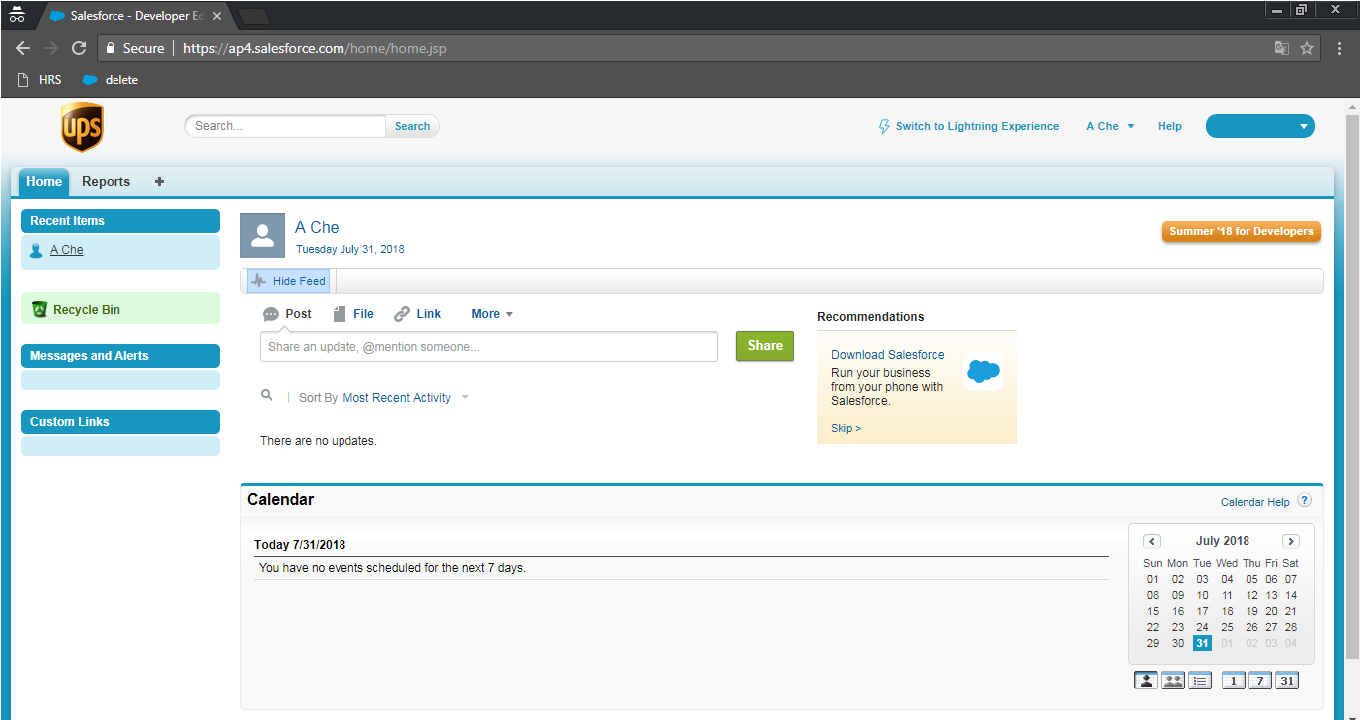1360x720 pixels.
Task: Open the Help link in header
Action: click(1170, 127)
